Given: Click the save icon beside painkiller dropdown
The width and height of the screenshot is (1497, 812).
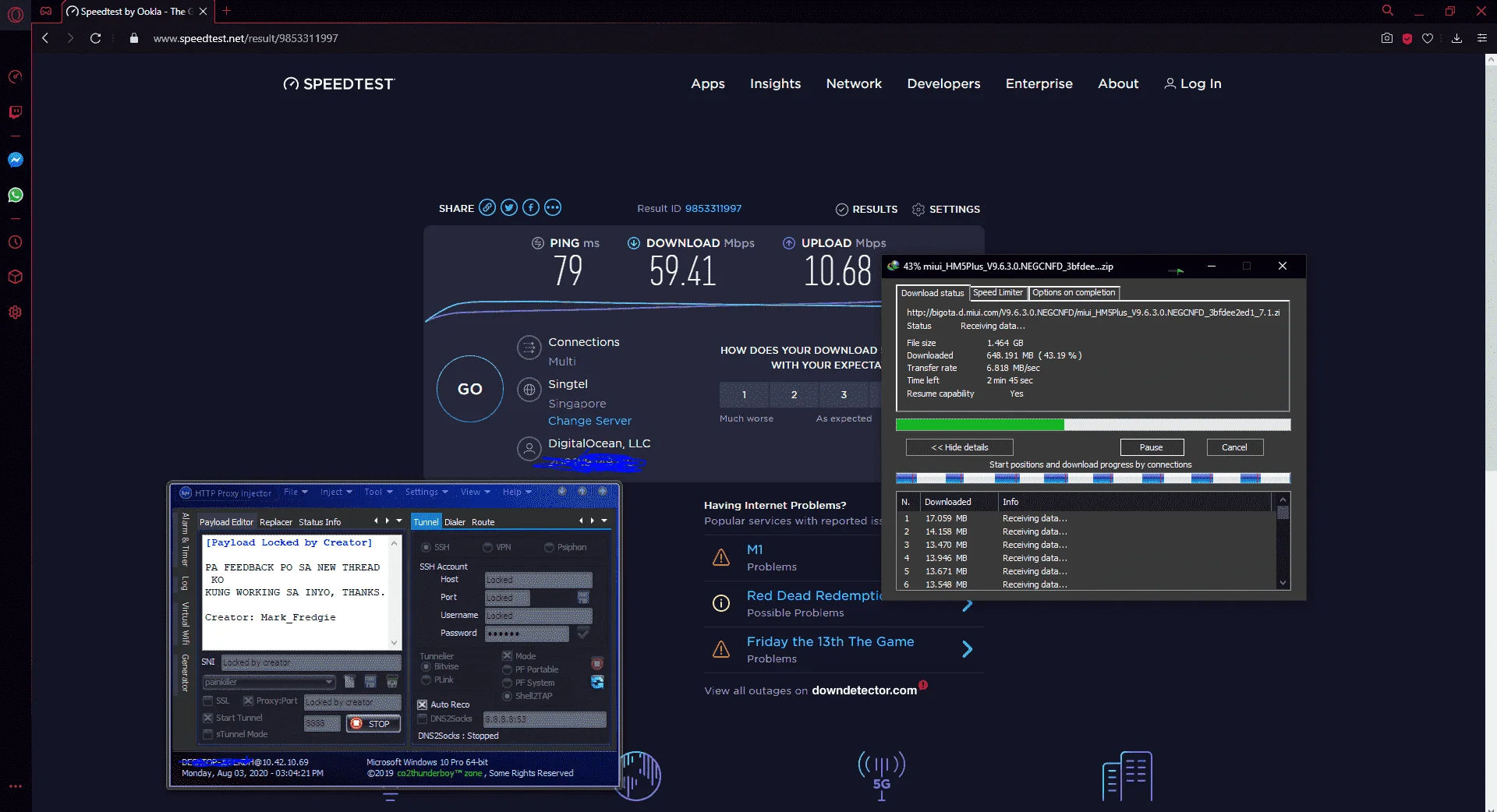Looking at the screenshot, I should tap(370, 682).
